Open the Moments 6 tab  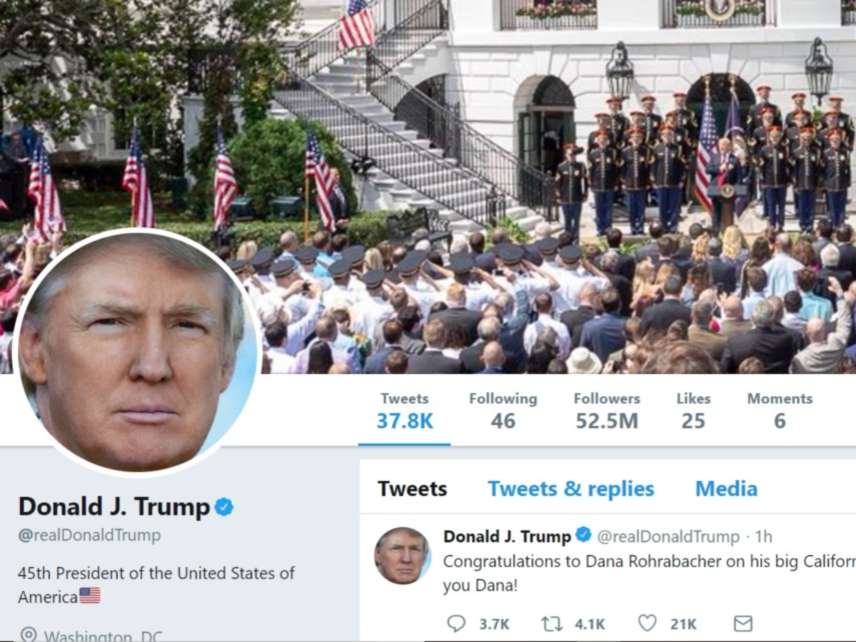[x=780, y=411]
